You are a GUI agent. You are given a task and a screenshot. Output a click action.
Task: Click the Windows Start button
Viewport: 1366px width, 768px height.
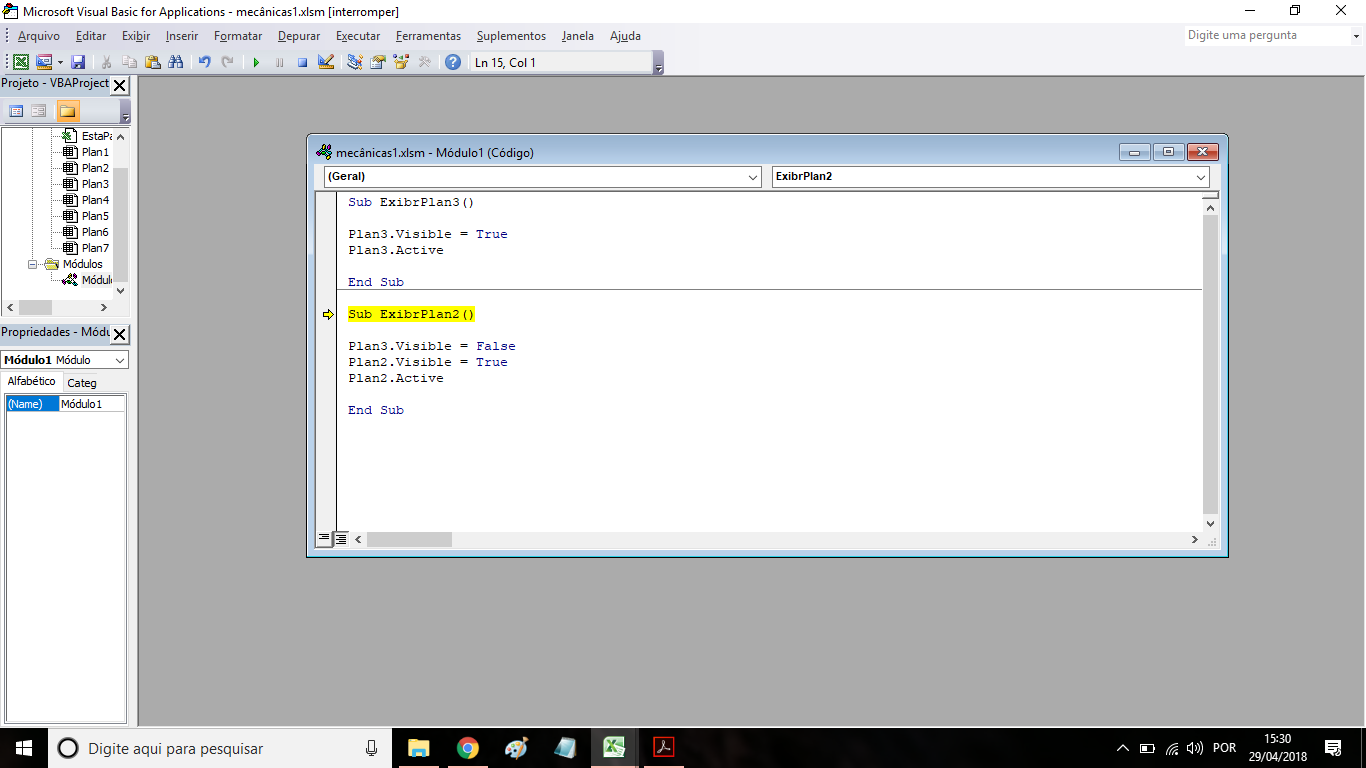click(x=24, y=748)
